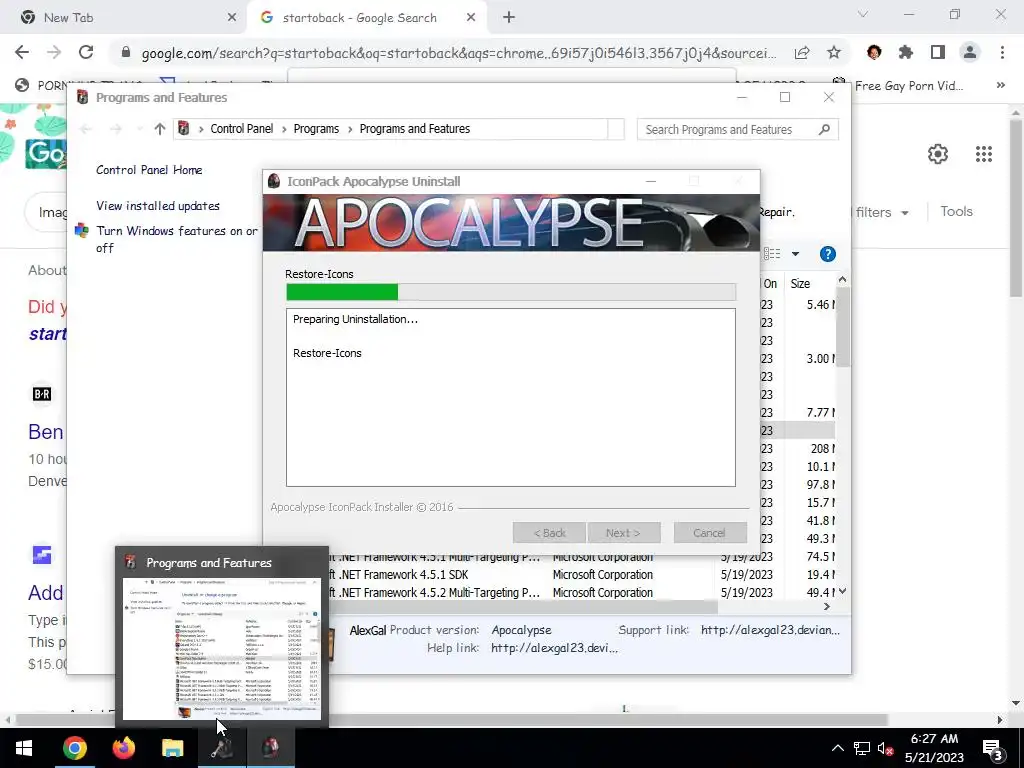
Task: Switch to the New Tab tab
Action: pos(123,18)
